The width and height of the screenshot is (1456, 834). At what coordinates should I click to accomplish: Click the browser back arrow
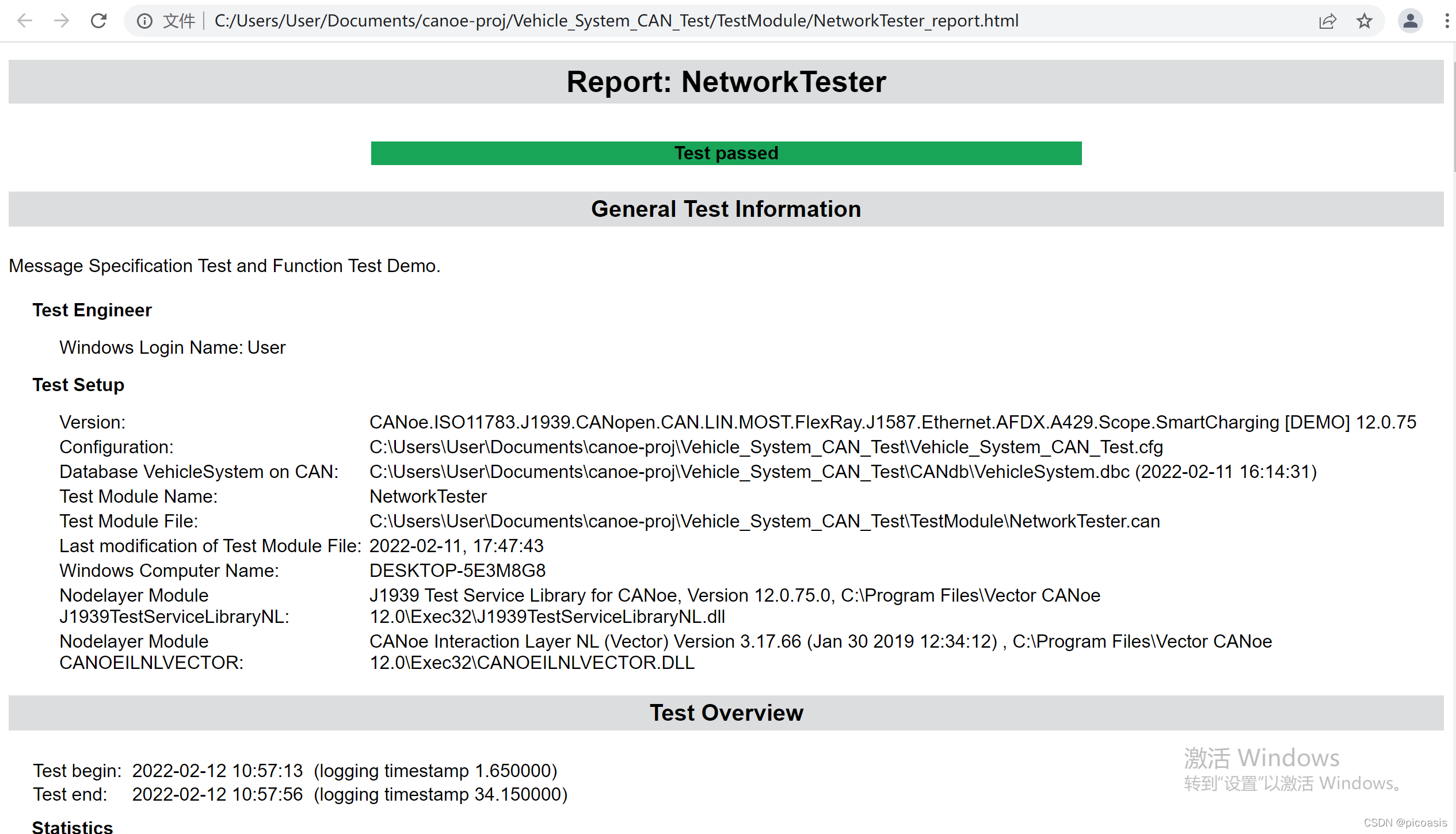coord(25,21)
